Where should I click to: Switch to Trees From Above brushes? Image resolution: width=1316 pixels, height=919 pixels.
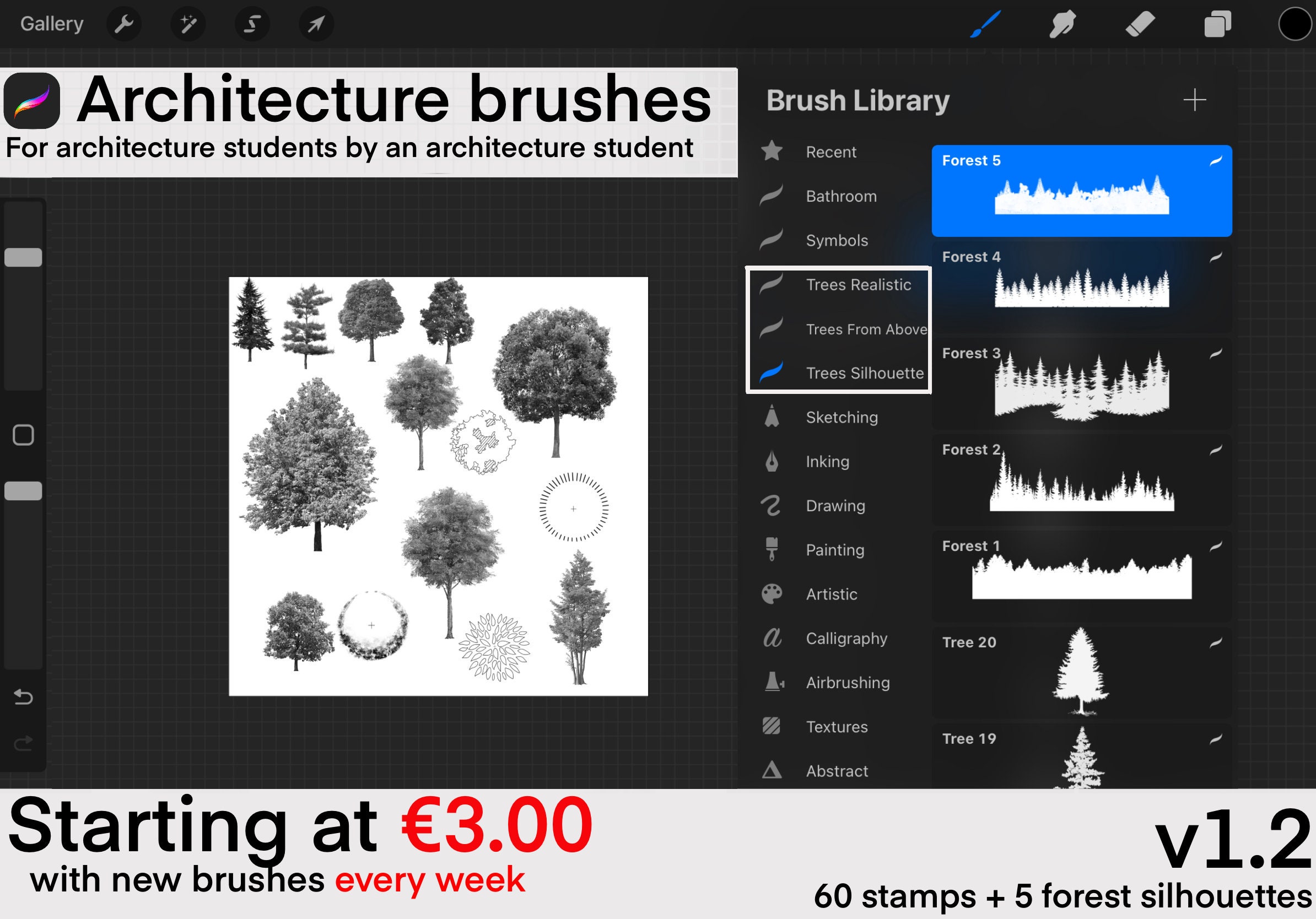(866, 329)
